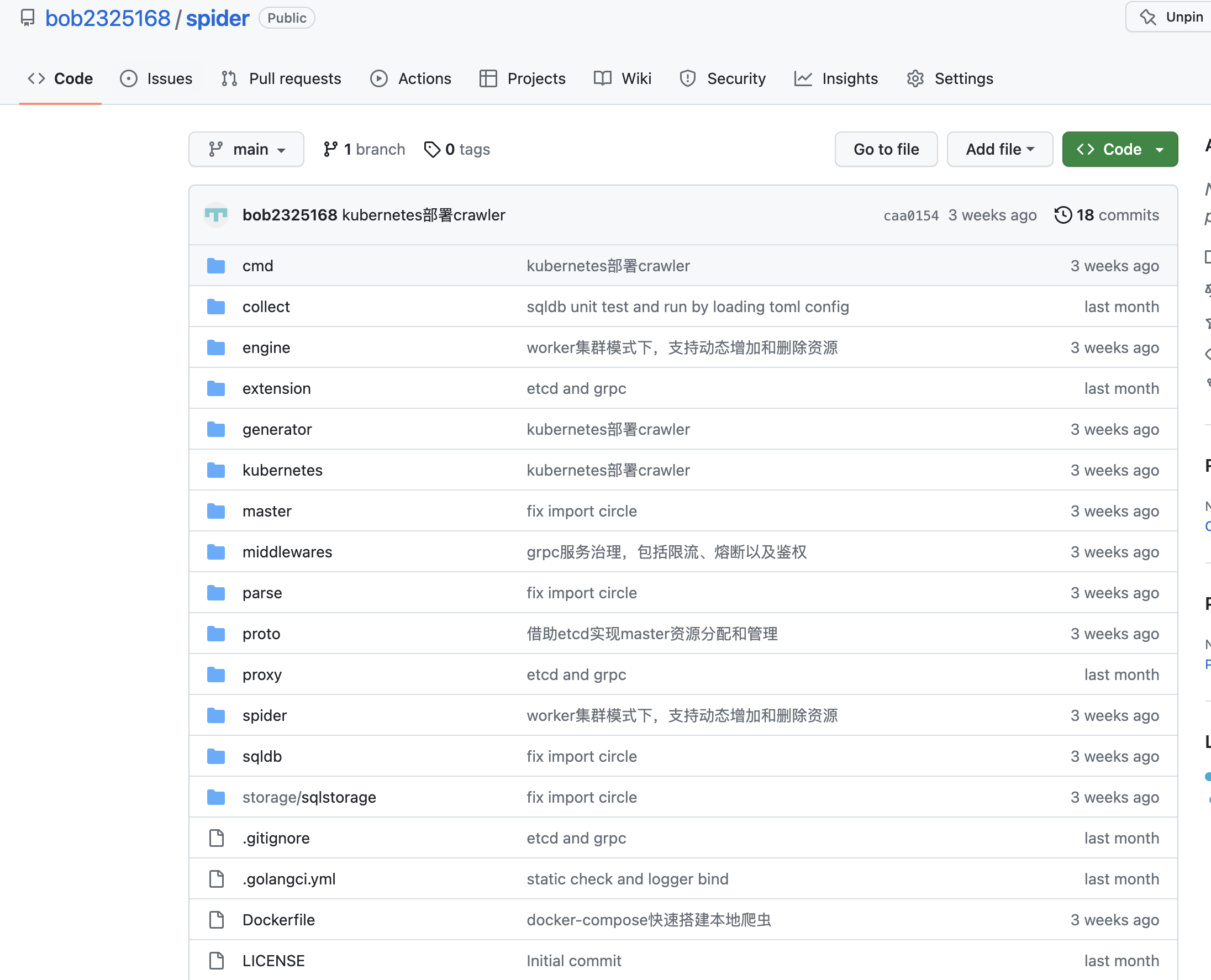
Task: Click the Go to file button
Action: 886,149
